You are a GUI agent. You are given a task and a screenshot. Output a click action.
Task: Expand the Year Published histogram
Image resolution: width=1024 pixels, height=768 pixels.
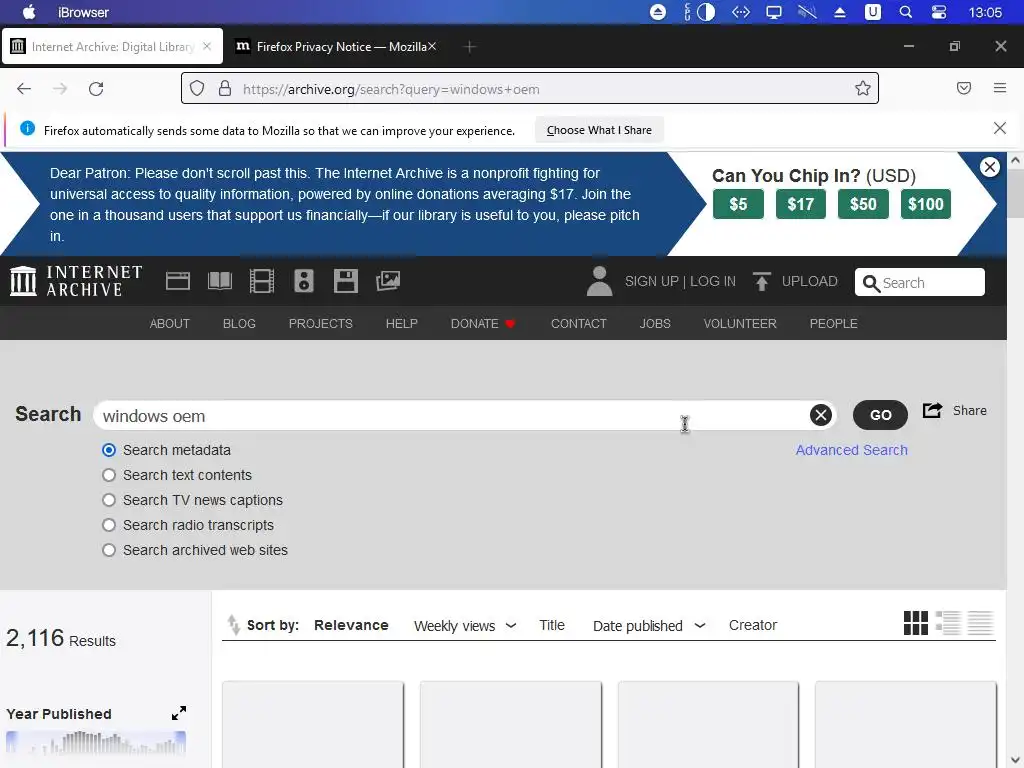(x=179, y=713)
